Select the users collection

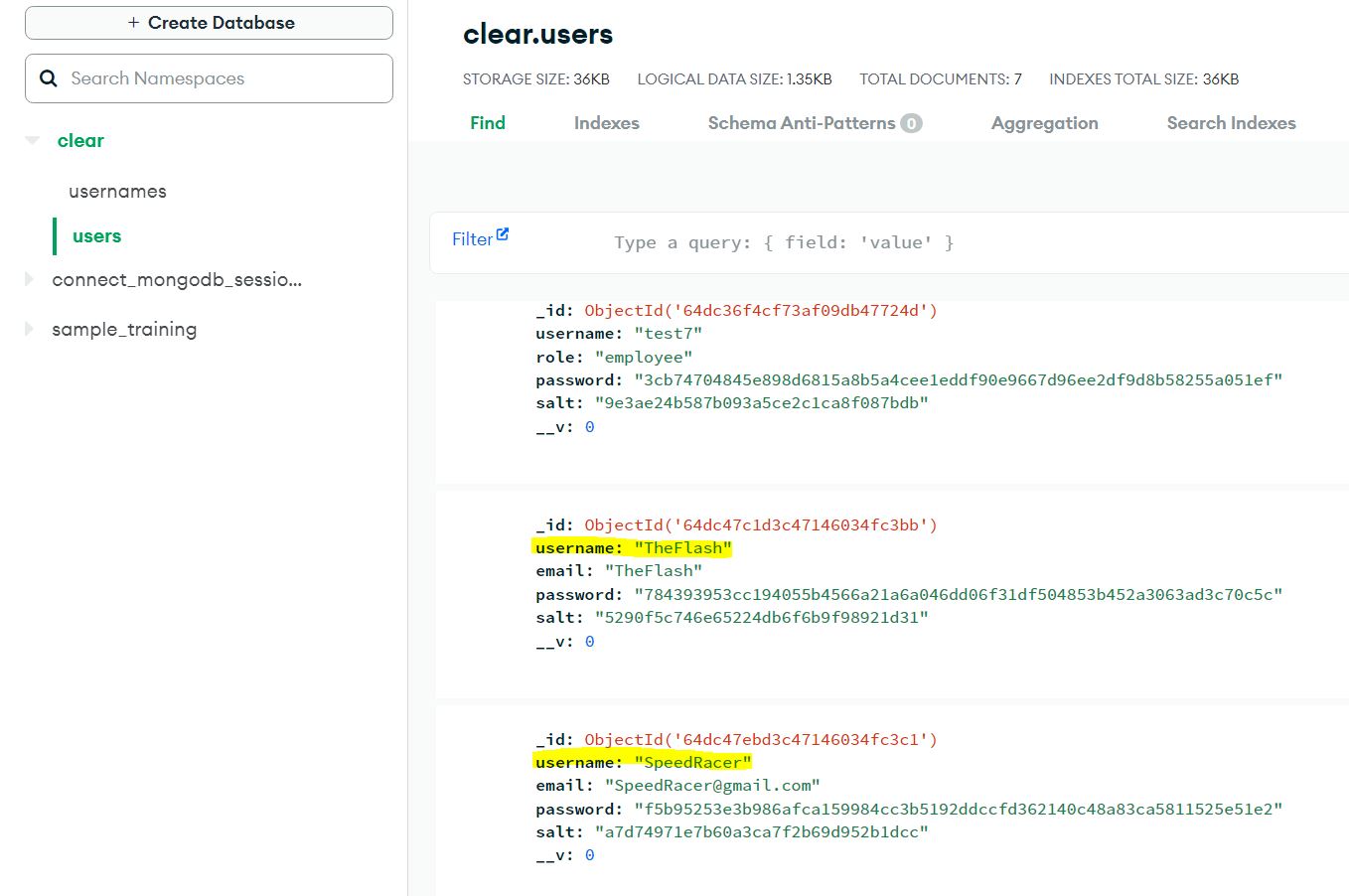pyautogui.click(x=96, y=236)
